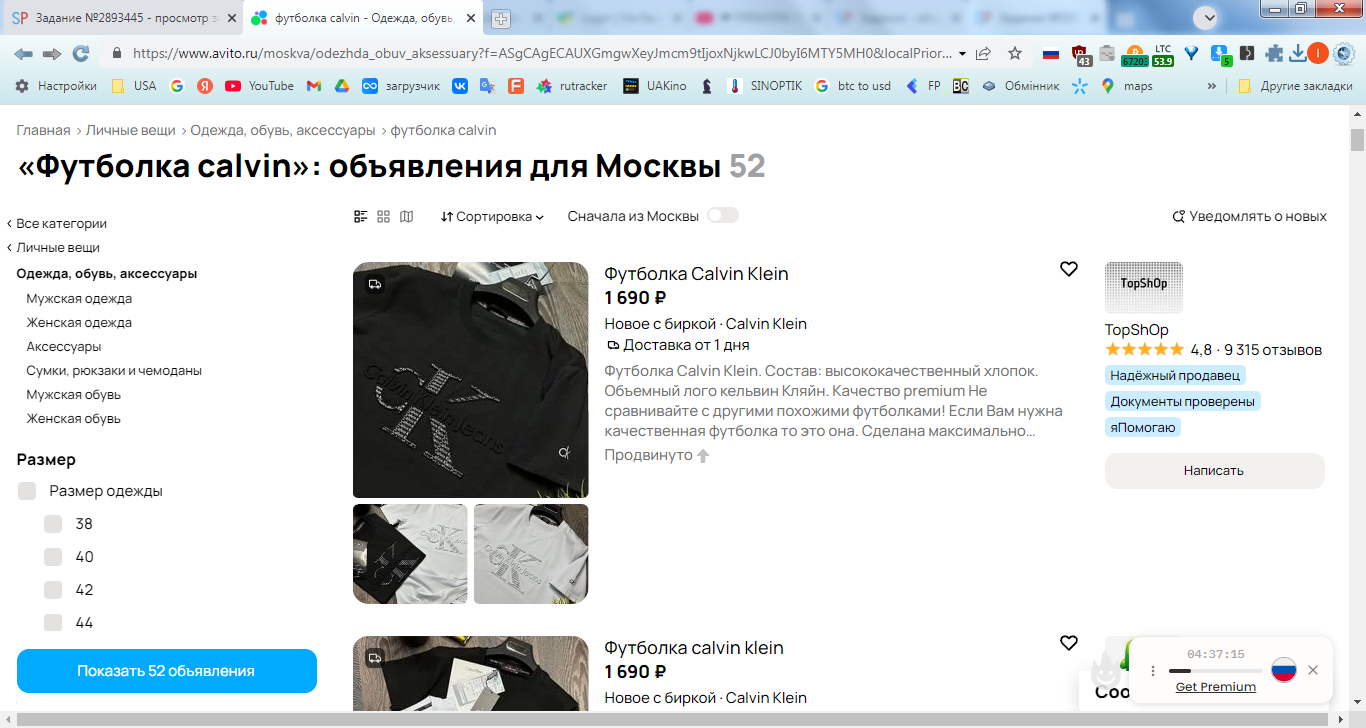Open VPN widget three-dot menu
The width and height of the screenshot is (1366, 728).
tap(1152, 671)
